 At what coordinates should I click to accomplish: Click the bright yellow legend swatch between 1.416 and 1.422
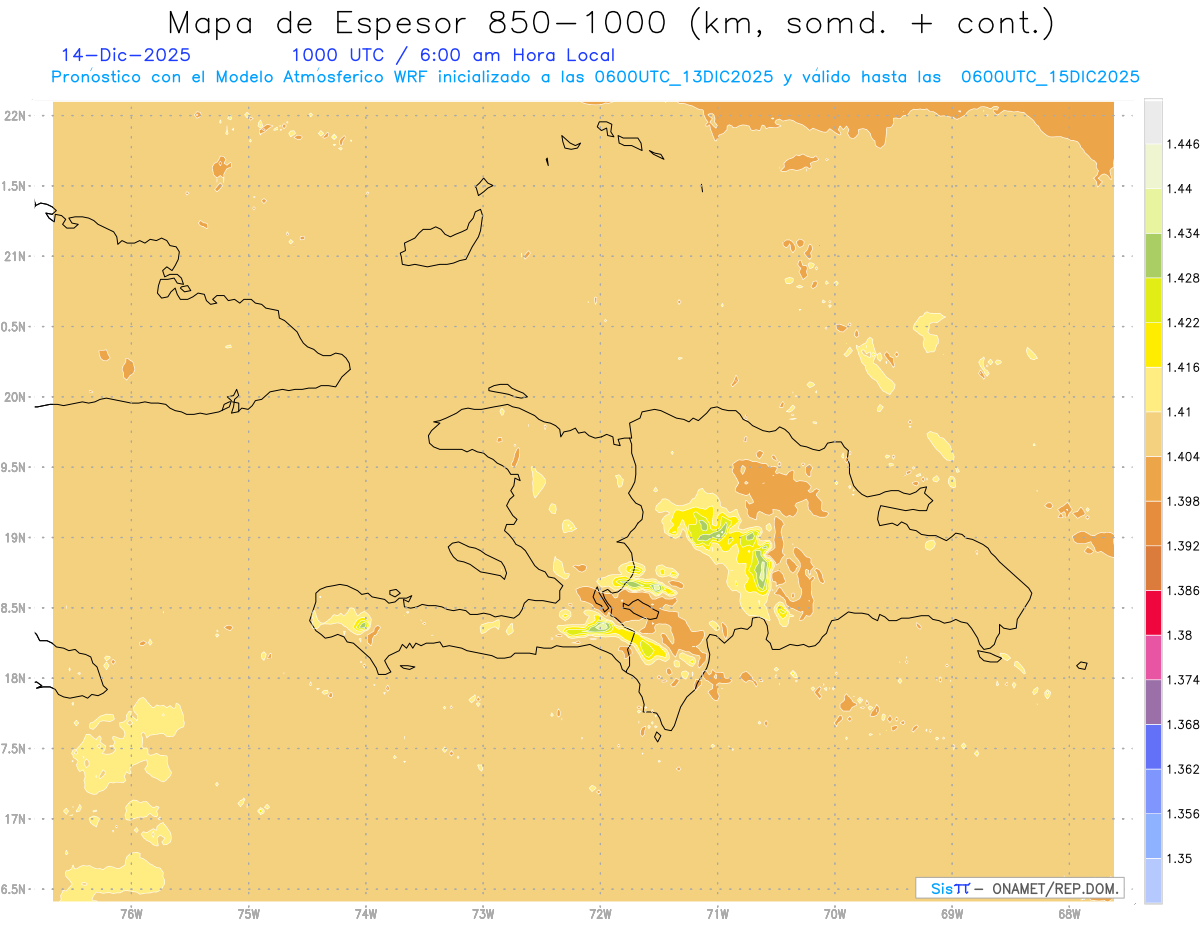tap(1153, 345)
